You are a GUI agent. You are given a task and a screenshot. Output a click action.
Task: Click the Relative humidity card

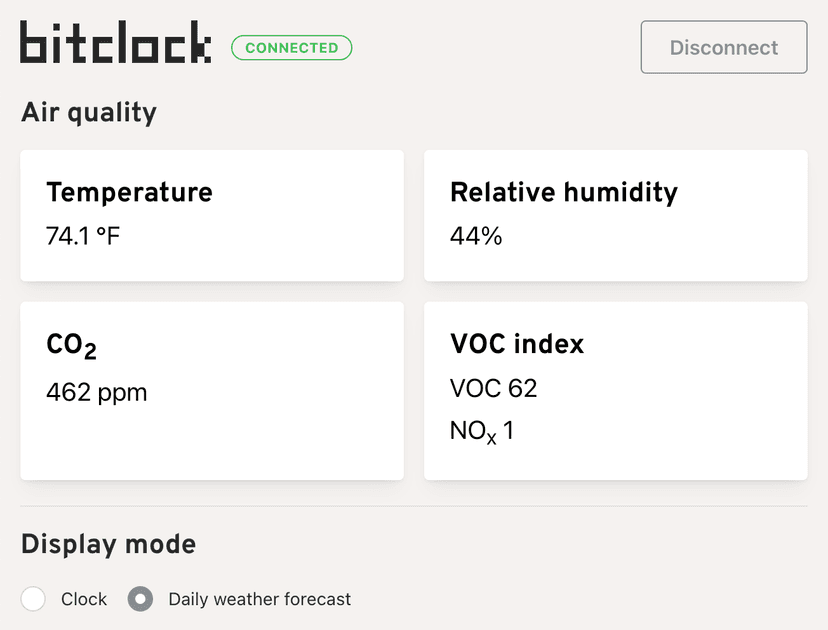coord(616,215)
